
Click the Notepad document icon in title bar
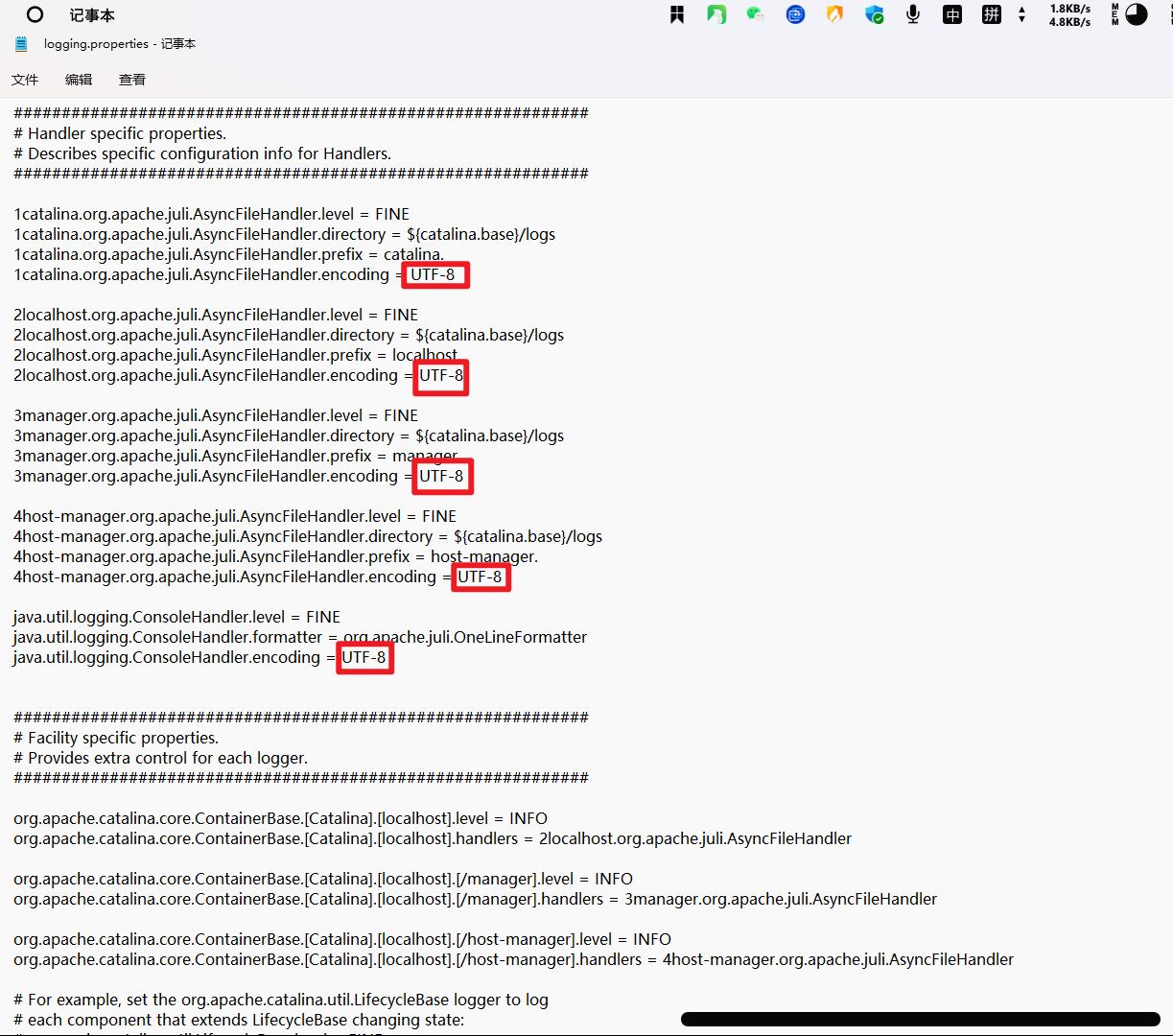pyautogui.click(x=21, y=44)
